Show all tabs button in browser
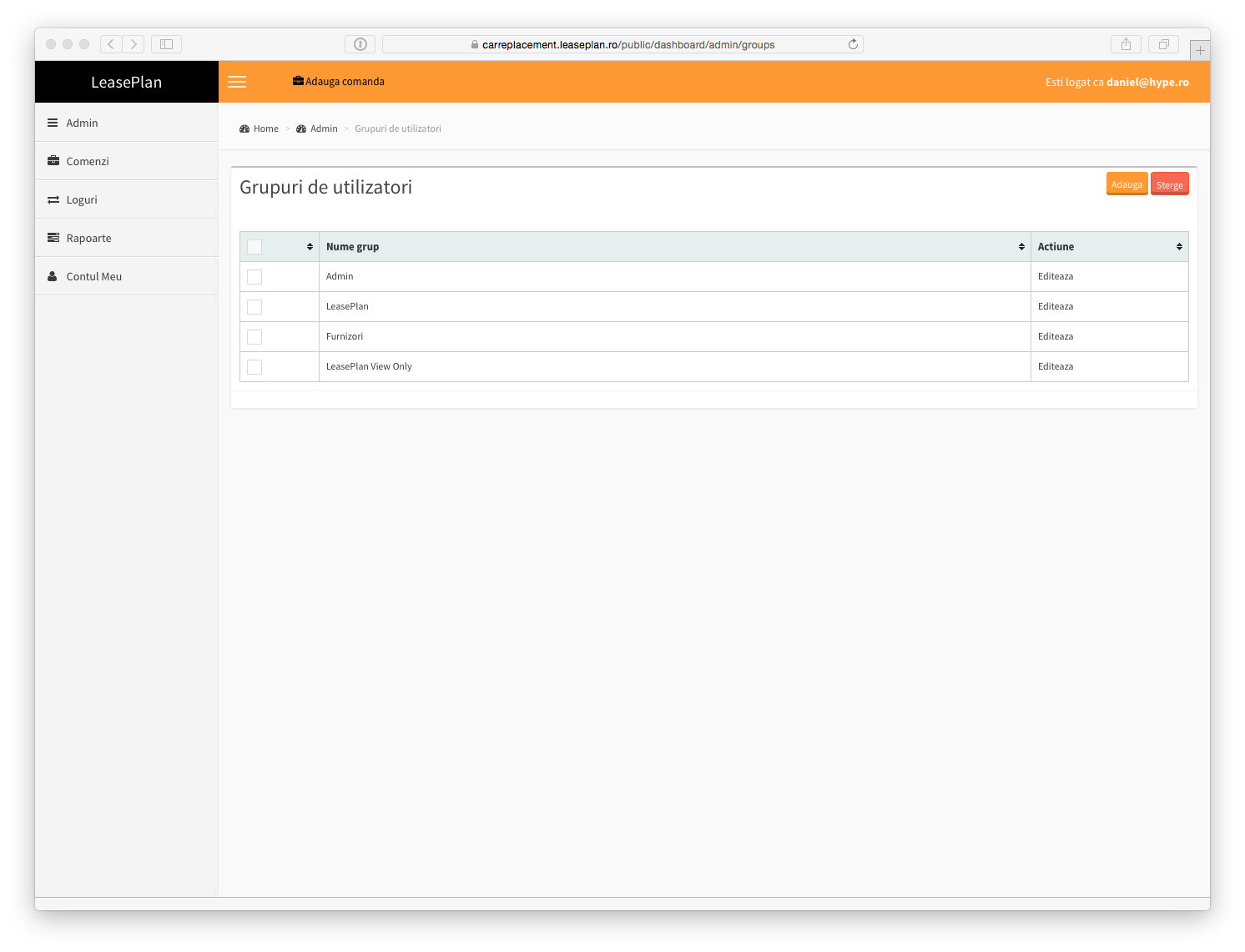This screenshot has width=1245, height=952. (x=1163, y=44)
